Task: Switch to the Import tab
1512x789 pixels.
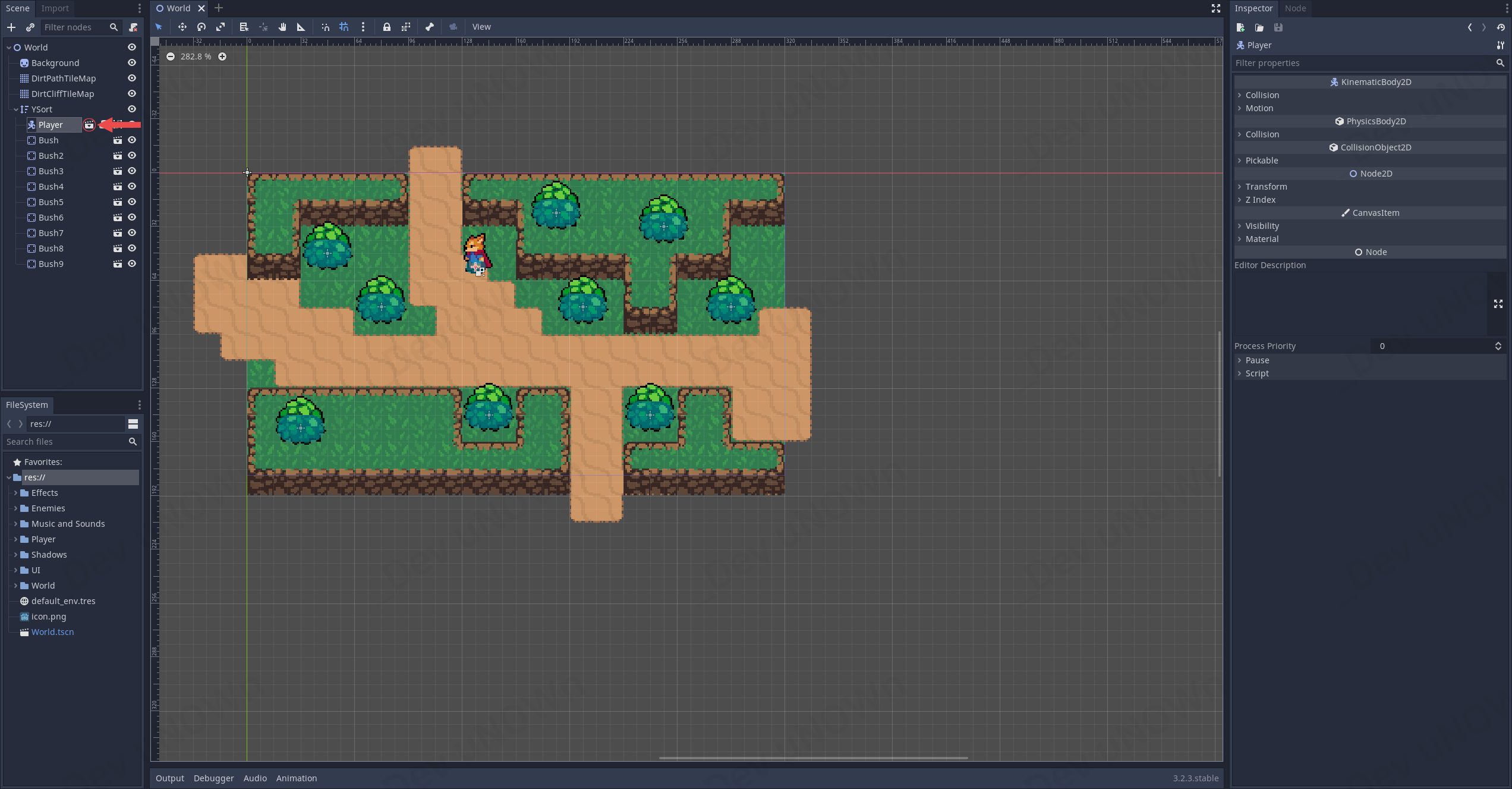Action: point(55,8)
